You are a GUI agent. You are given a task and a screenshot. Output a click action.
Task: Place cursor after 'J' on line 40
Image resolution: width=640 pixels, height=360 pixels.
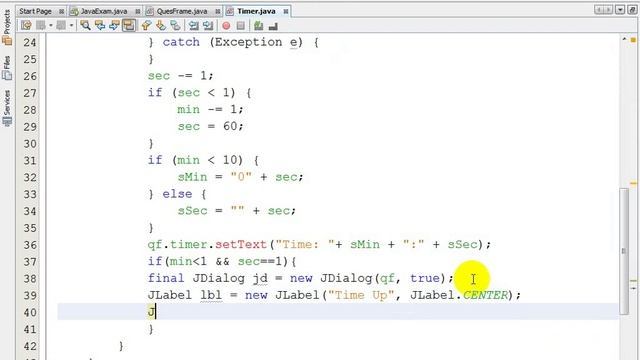(x=156, y=312)
